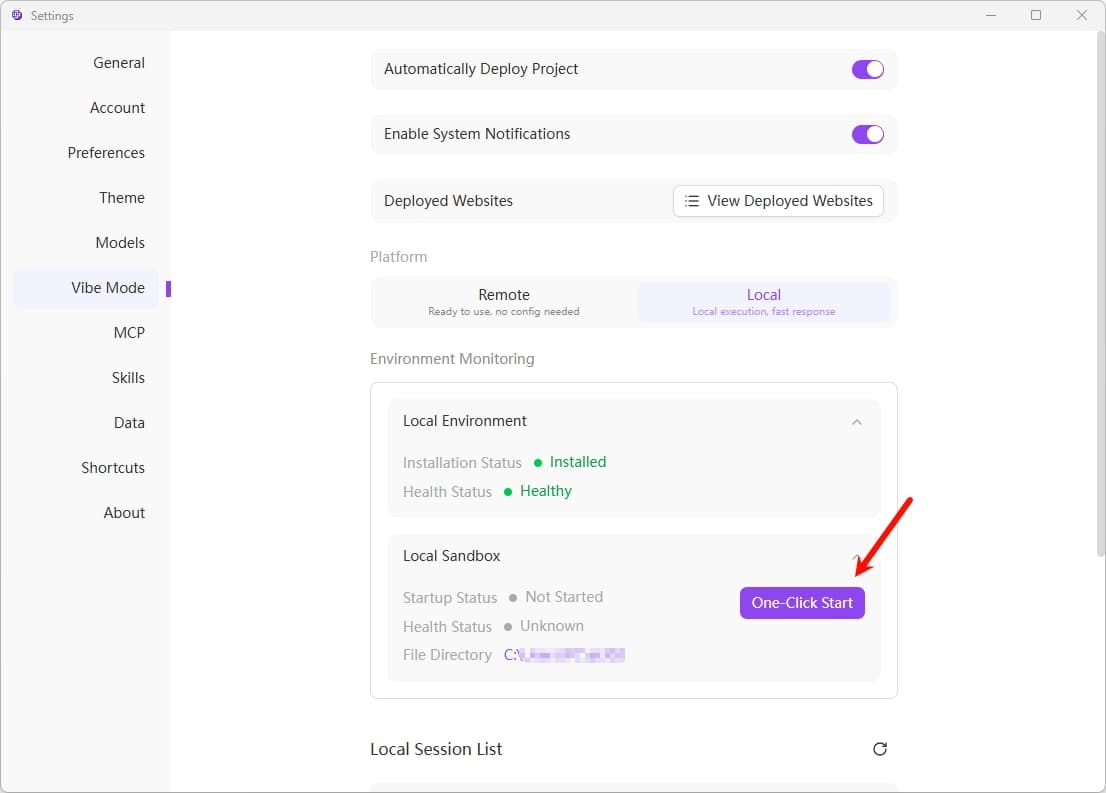View the Skills section

tap(128, 377)
